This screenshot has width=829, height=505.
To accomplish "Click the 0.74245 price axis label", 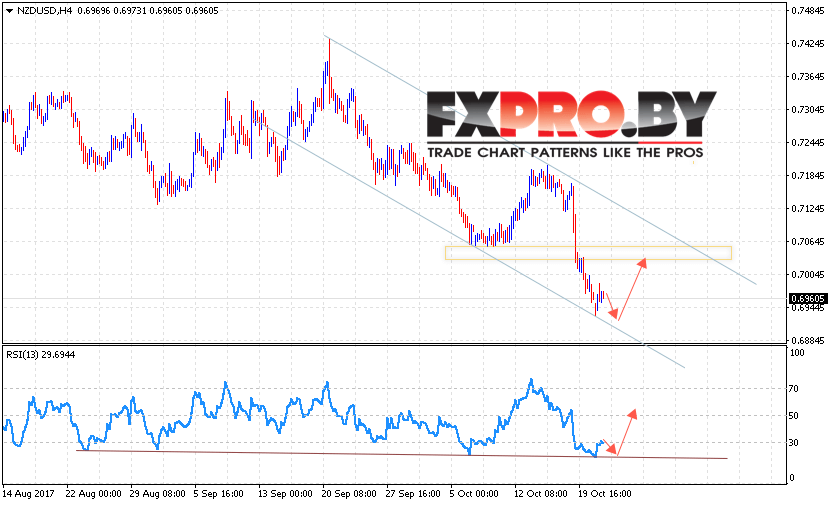I will click(807, 44).
